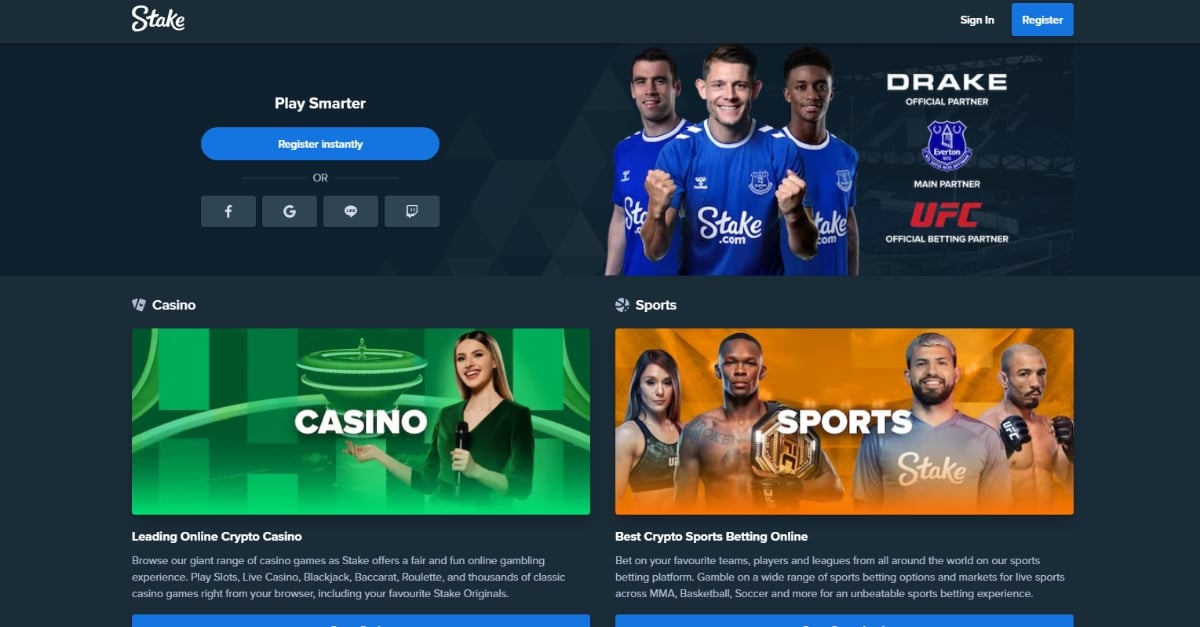
Task: Sign up with Google icon button
Action: coord(289,211)
